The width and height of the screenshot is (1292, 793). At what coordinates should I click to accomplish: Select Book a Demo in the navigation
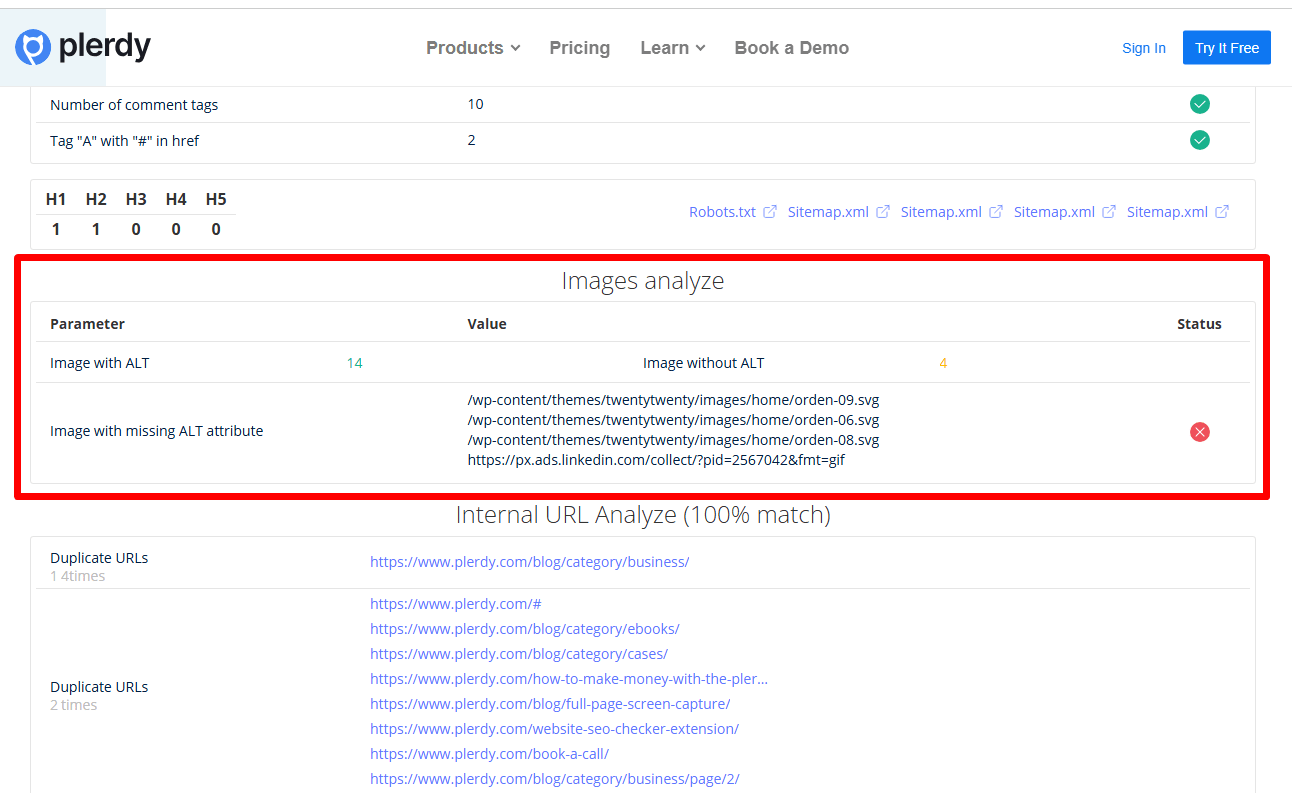tap(791, 47)
